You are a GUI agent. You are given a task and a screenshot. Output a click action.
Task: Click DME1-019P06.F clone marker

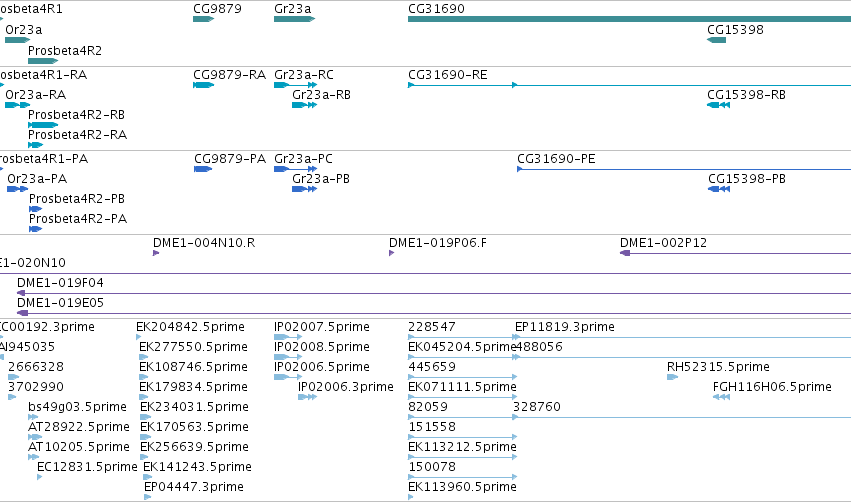click(x=391, y=253)
